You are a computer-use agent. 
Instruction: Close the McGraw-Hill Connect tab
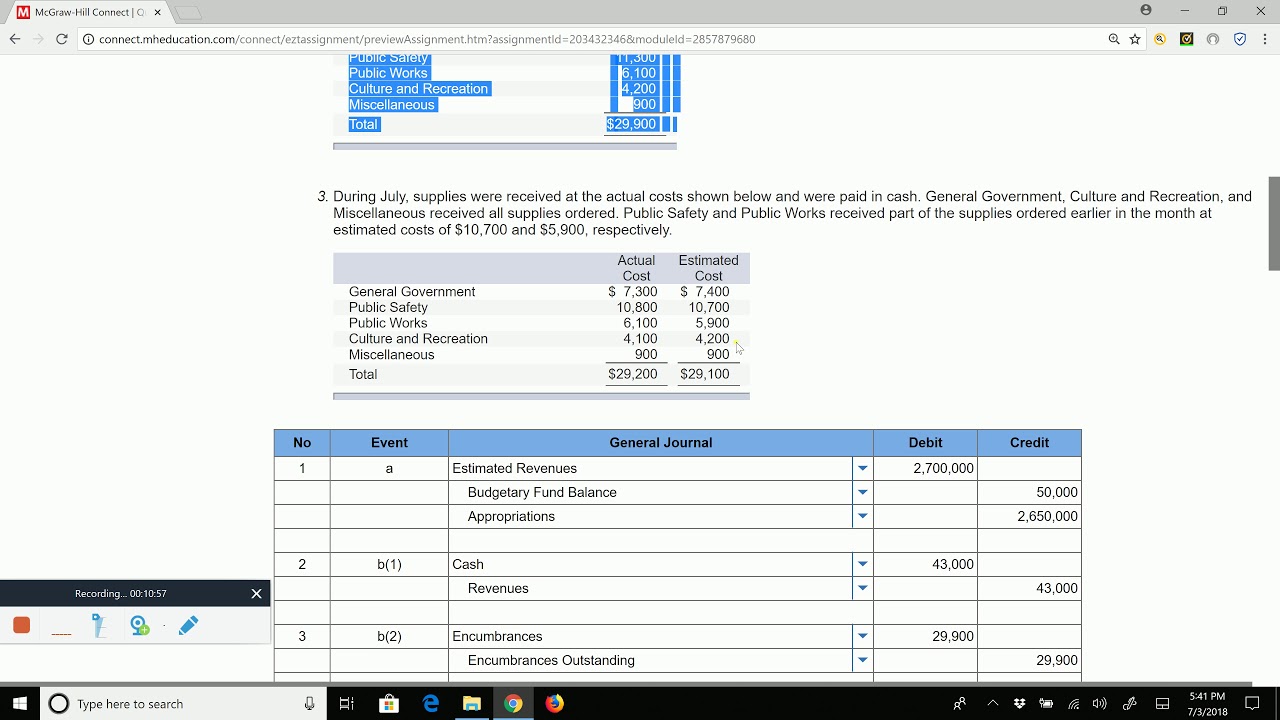(157, 12)
